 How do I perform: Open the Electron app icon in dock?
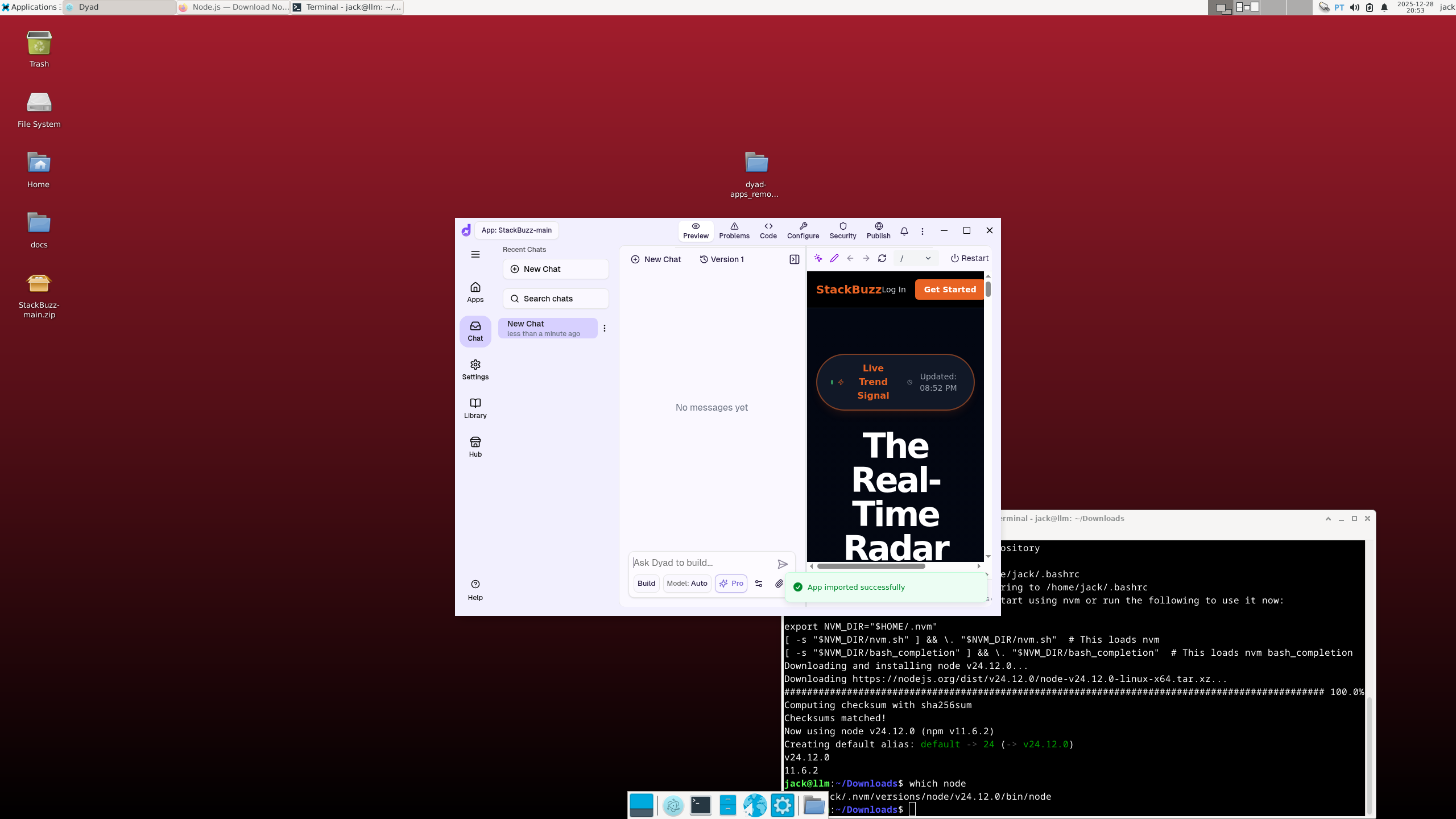tap(673, 805)
